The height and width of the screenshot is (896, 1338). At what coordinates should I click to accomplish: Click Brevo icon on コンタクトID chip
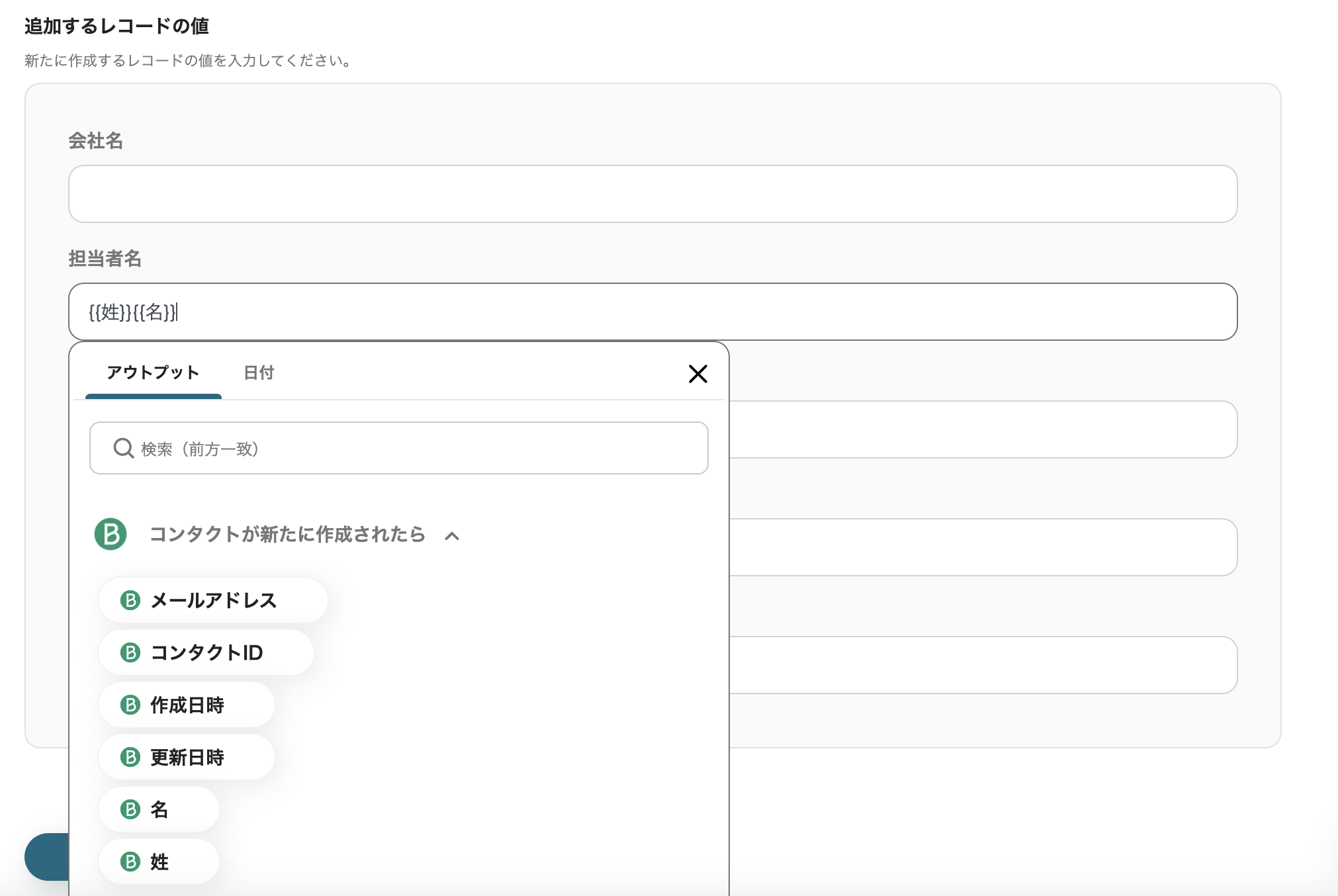pyautogui.click(x=130, y=652)
